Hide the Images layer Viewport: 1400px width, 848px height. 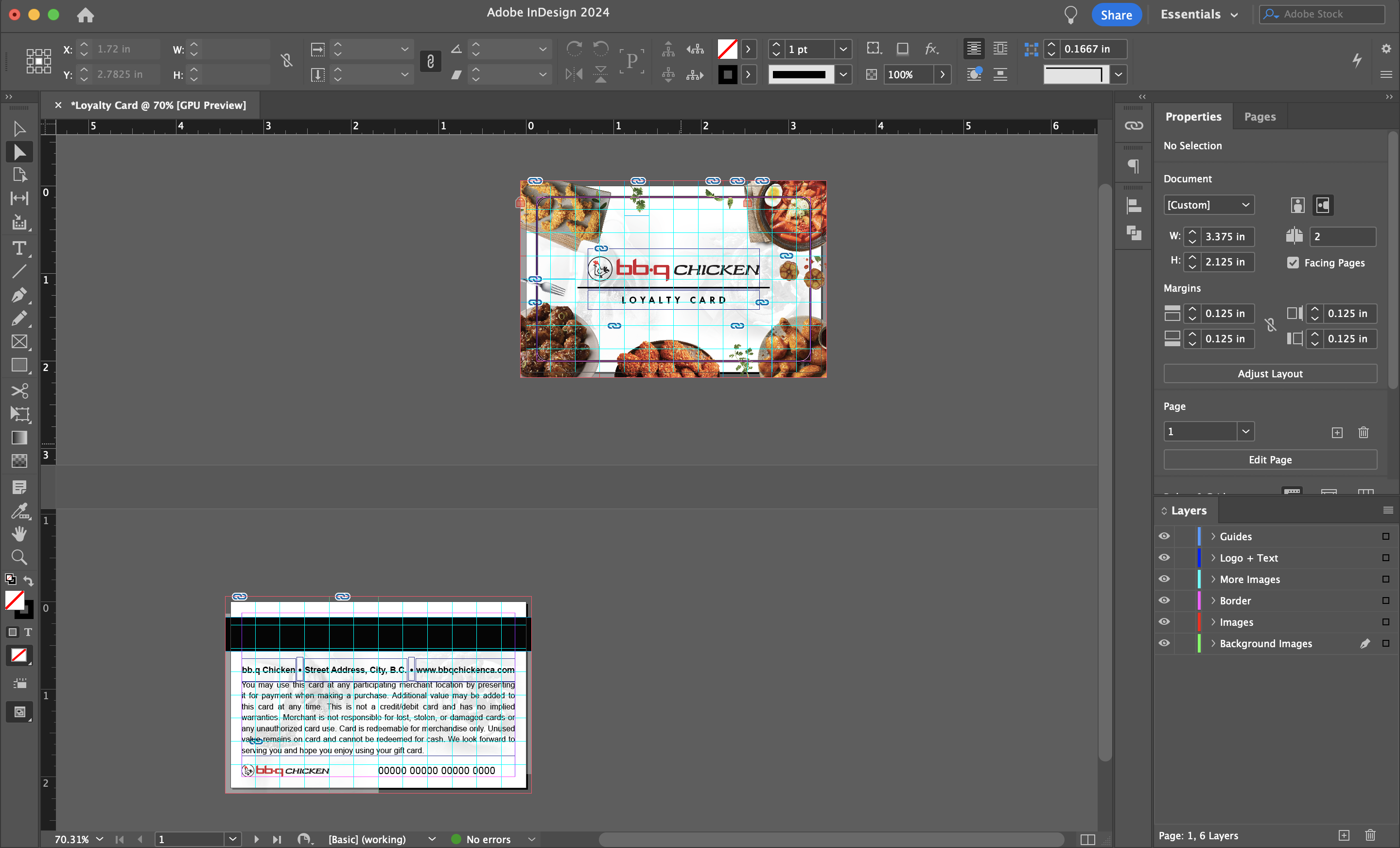point(1164,622)
